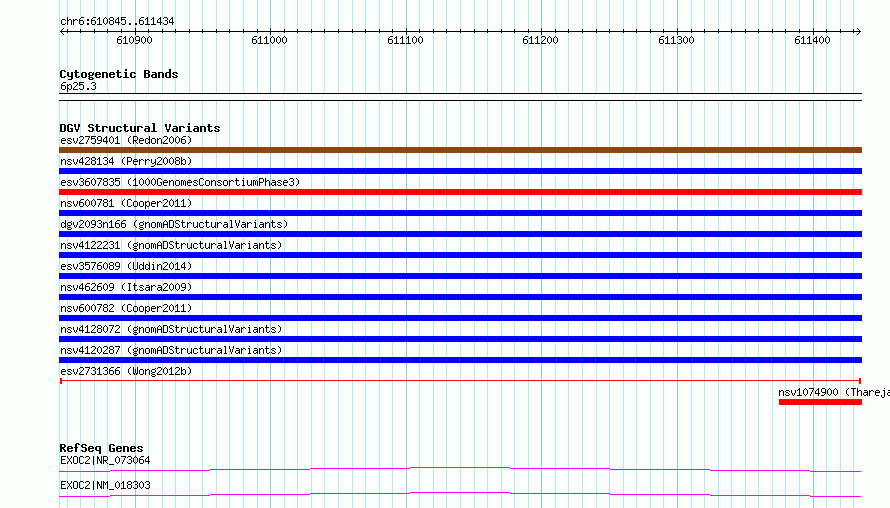Click the 610900 ruler tick label
Viewport: 890px width, 508px height.
(x=134, y=40)
